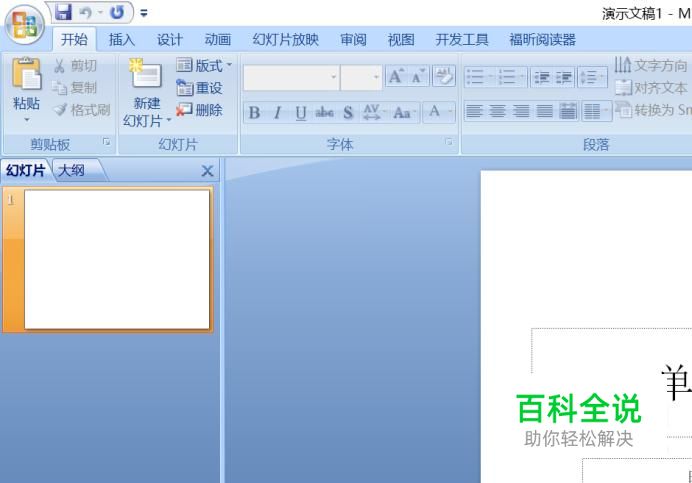Close the slides thumbnail pane
The width and height of the screenshot is (692, 483).
tap(207, 171)
